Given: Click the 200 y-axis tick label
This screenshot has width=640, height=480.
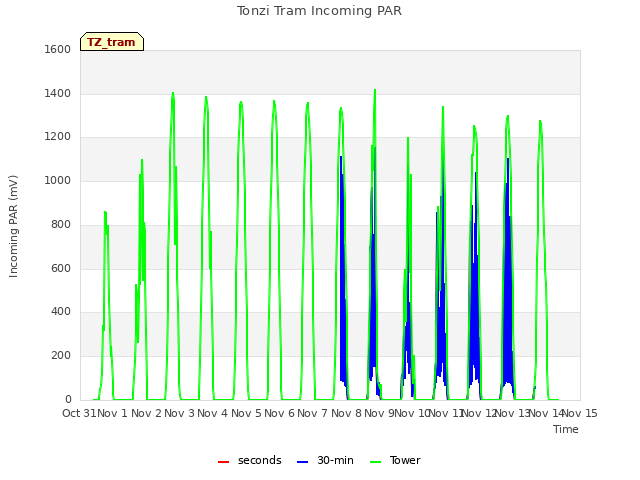Looking at the screenshot, I should click(61, 356).
